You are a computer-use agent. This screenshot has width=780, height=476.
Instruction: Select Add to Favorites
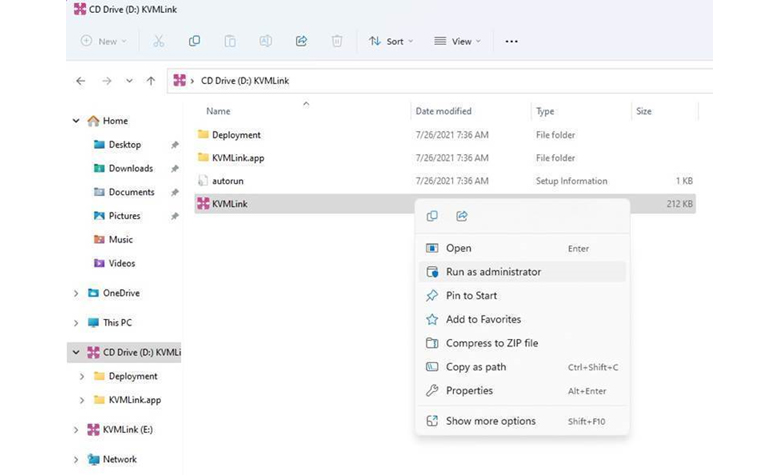click(522, 319)
